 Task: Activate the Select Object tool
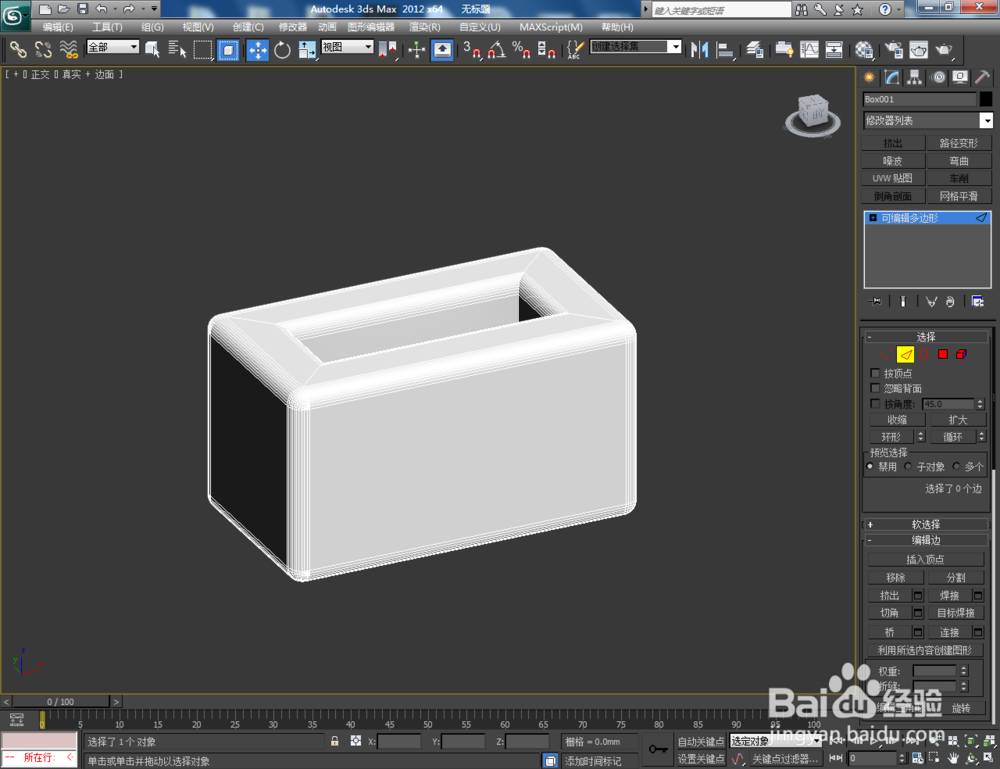point(152,49)
